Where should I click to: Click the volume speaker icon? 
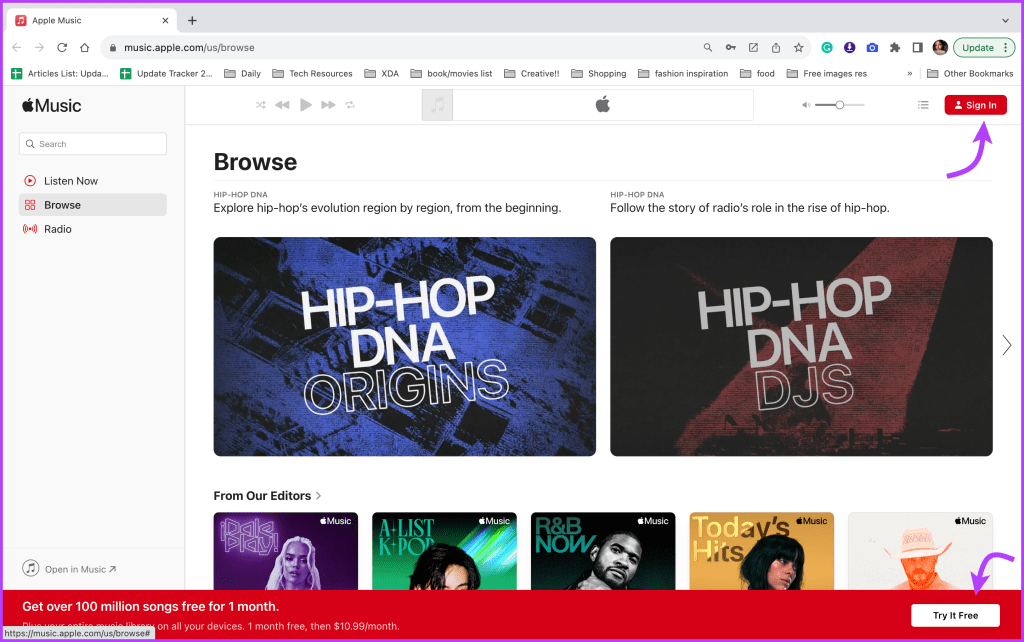pyautogui.click(x=806, y=104)
